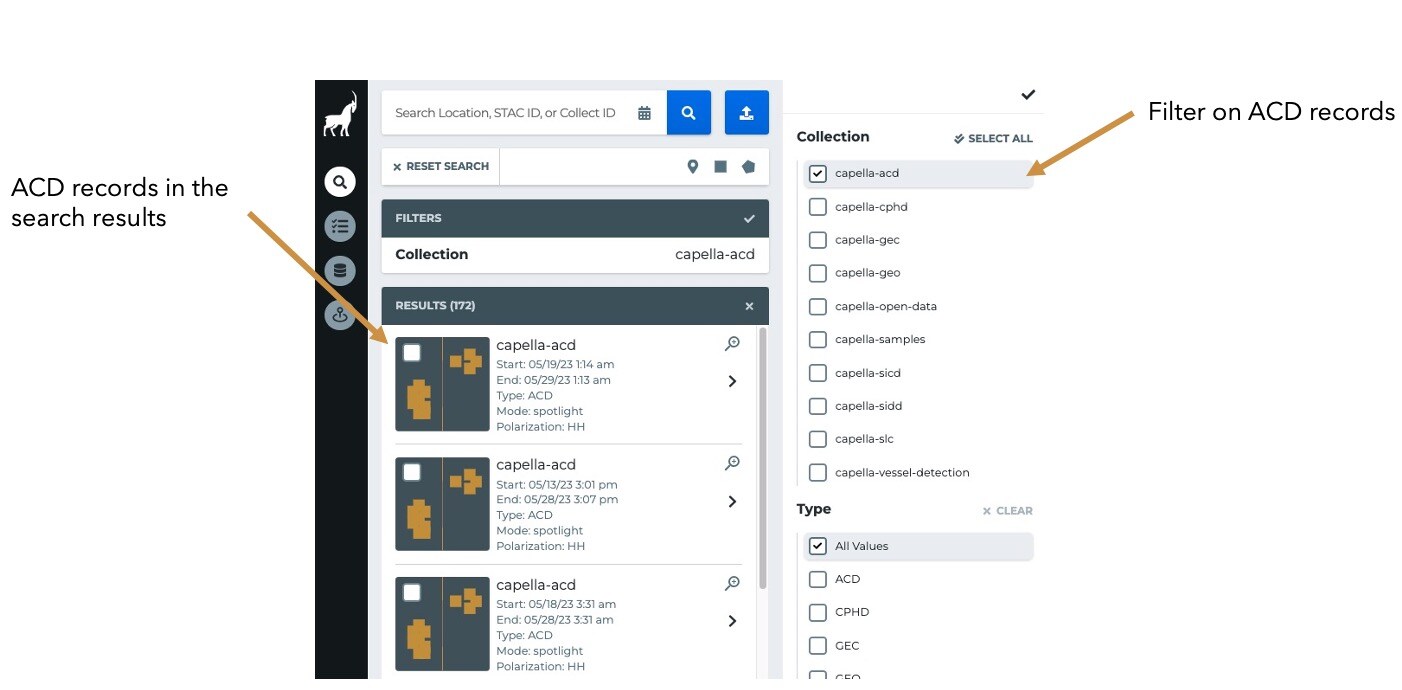1402x690 pixels.
Task: Click the FILTERS header bar
Action: click(575, 218)
